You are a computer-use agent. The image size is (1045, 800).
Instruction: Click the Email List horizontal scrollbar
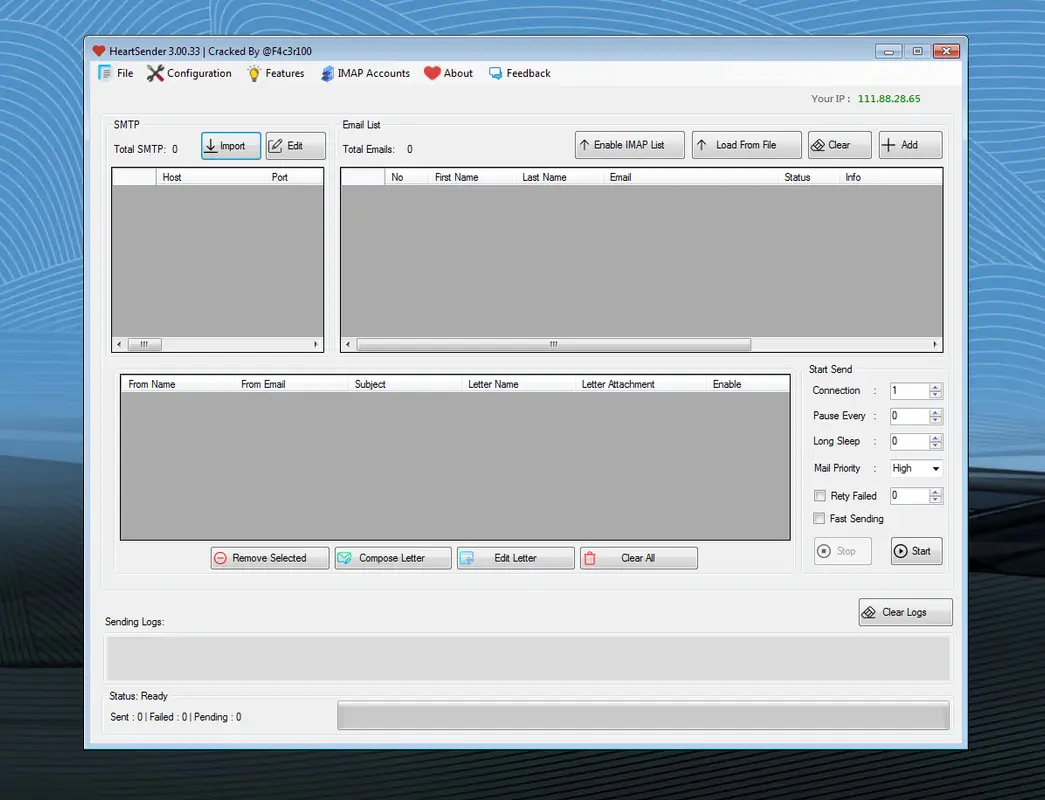(x=553, y=344)
